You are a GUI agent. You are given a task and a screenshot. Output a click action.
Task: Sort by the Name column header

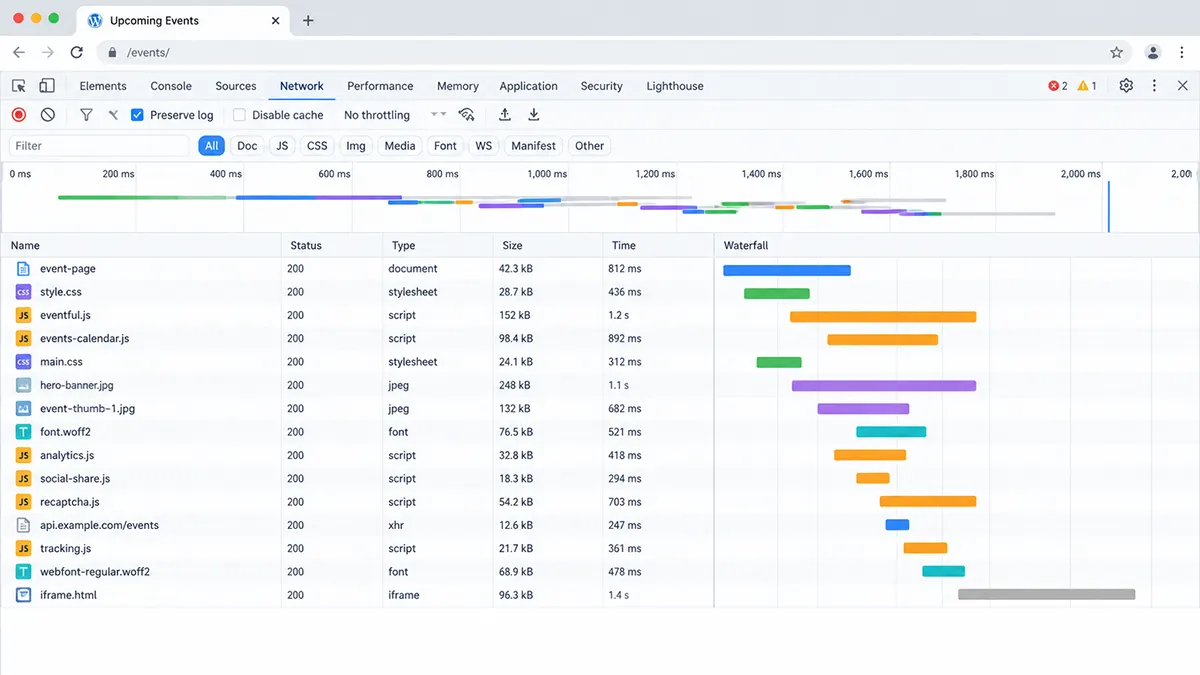point(141,245)
